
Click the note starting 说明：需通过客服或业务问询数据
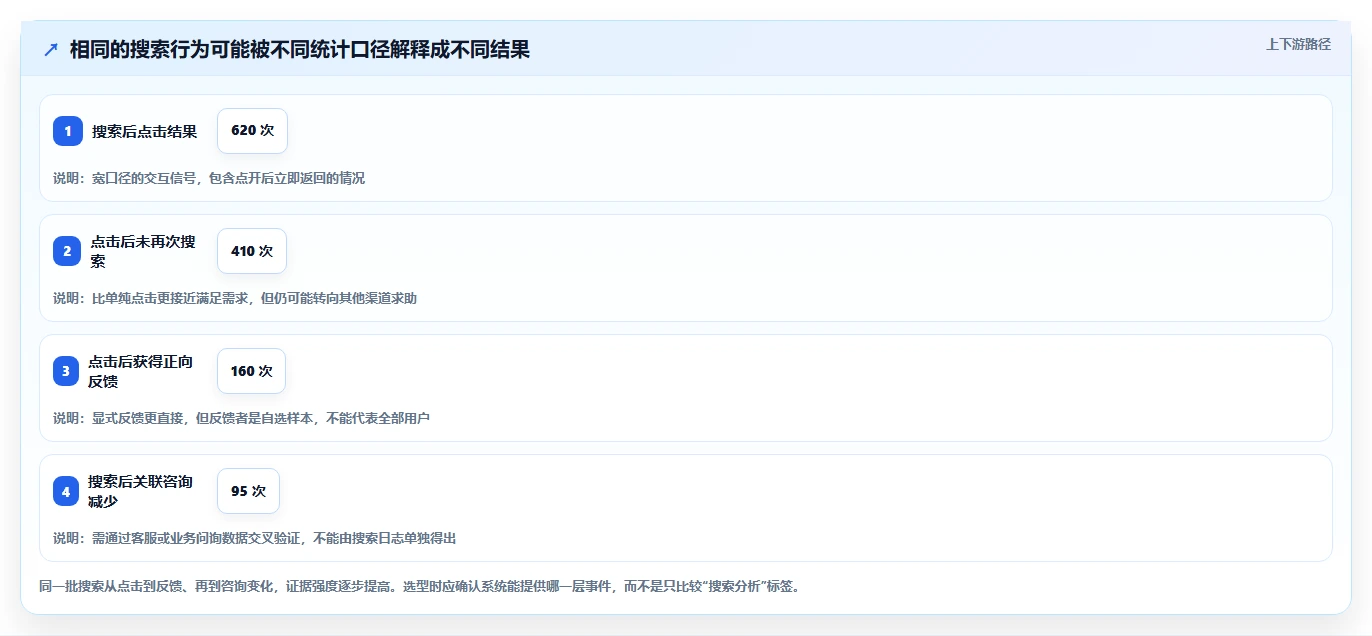click(x=255, y=538)
